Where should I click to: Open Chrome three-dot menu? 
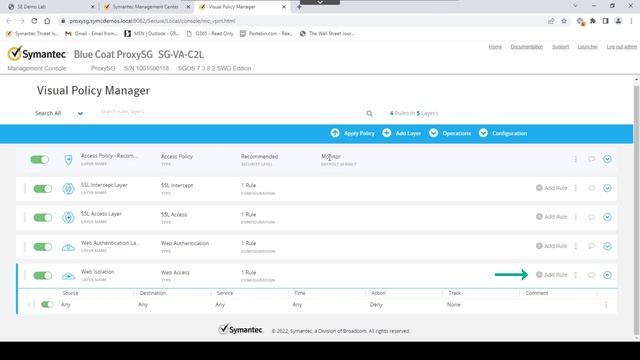pos(631,21)
